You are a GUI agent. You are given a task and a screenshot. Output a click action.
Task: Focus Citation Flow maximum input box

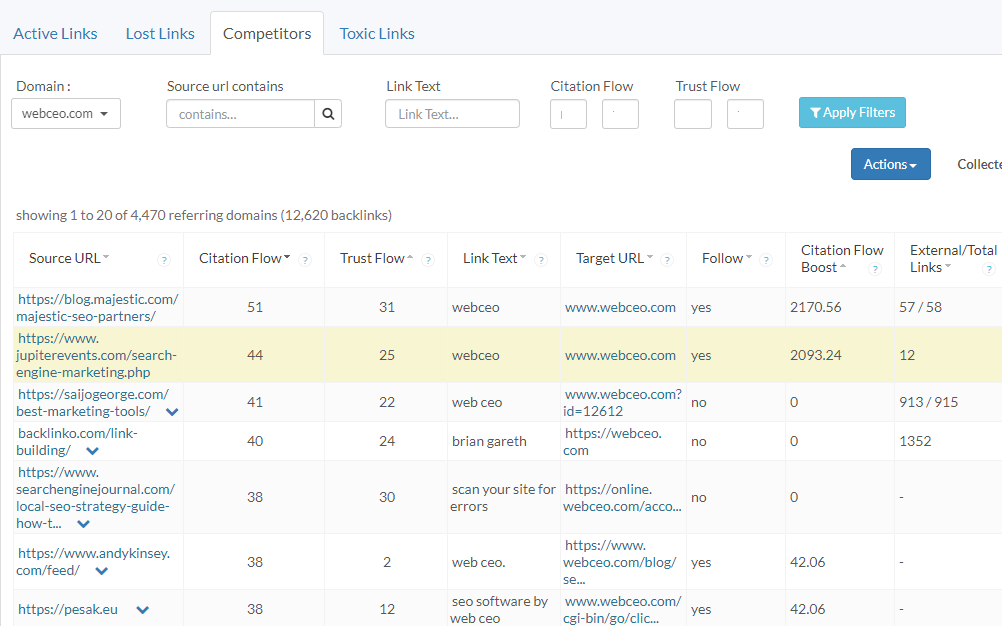pyautogui.click(x=620, y=114)
